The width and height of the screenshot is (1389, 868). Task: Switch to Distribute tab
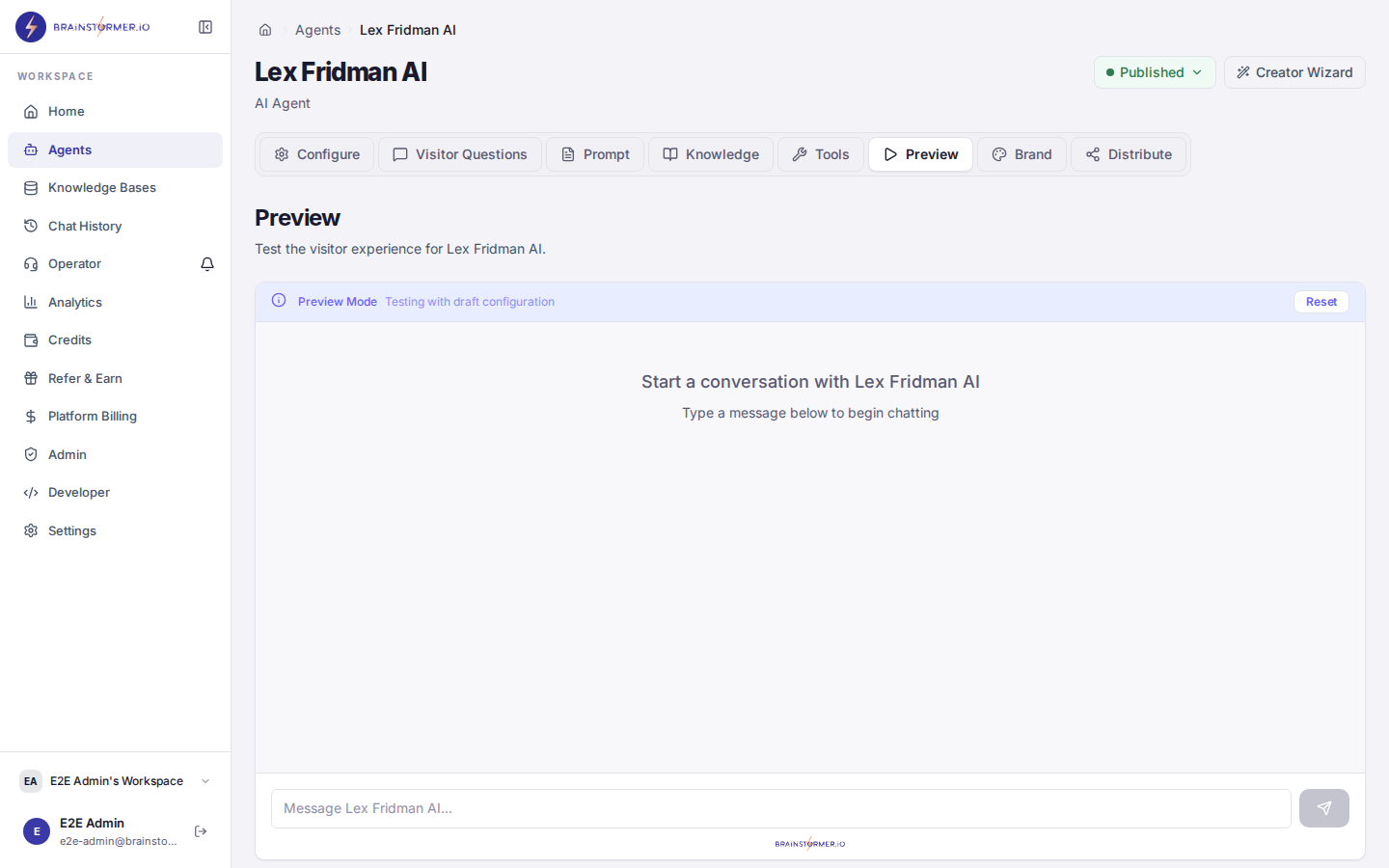pyautogui.click(x=1129, y=154)
